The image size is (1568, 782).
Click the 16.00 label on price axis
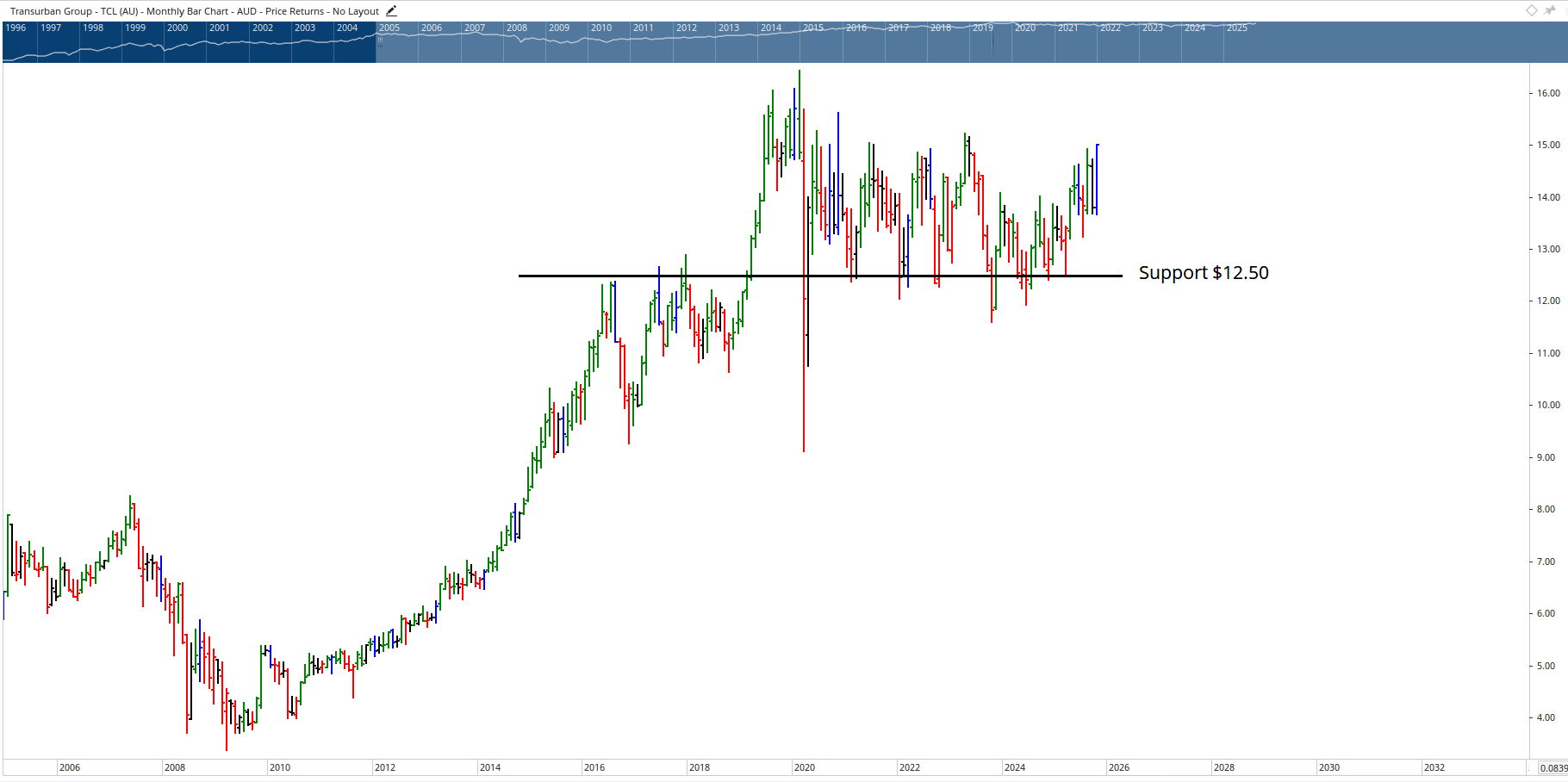(1548, 93)
